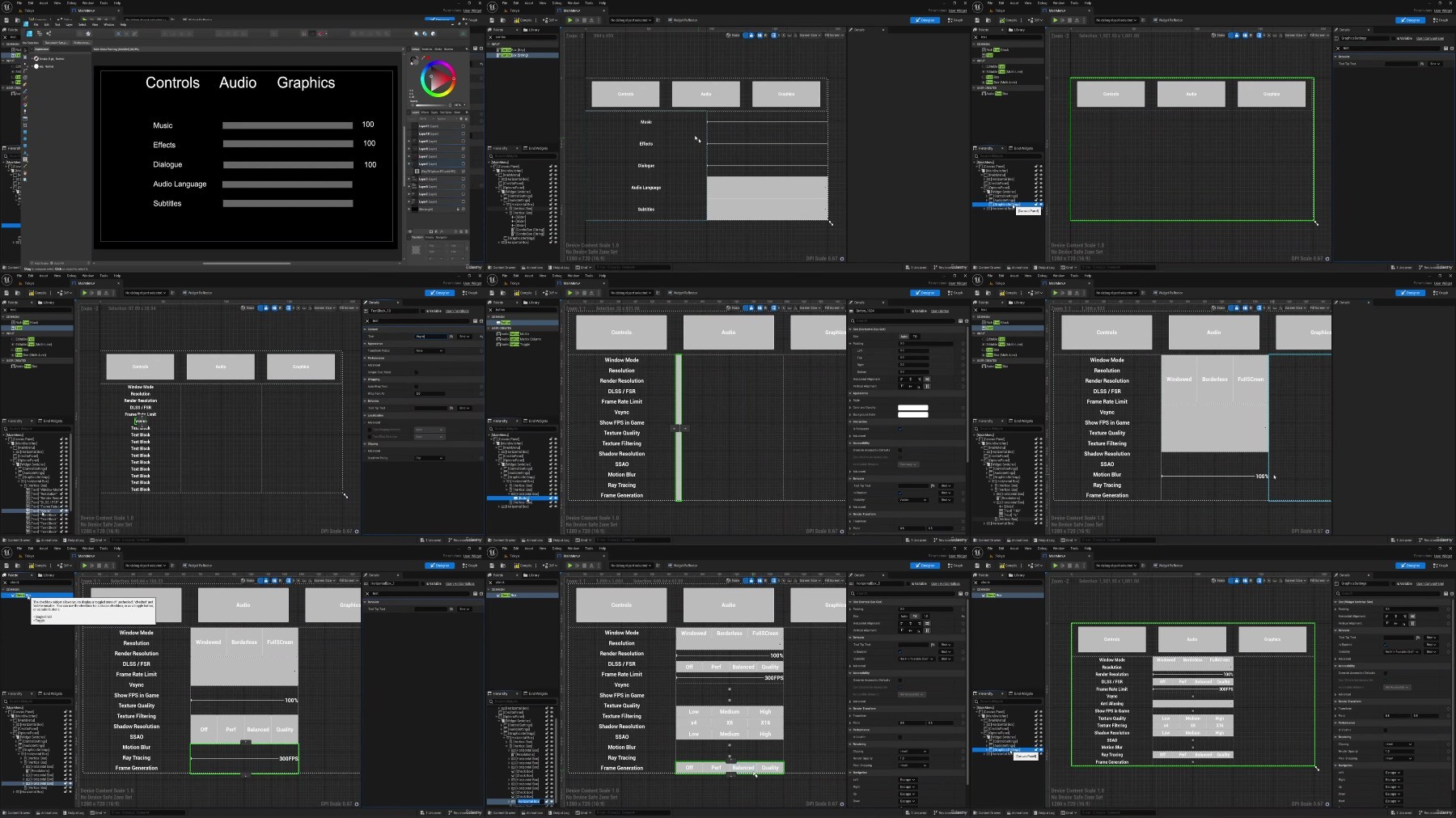Screen dimensions: 1456x818
Task: Switch to Effects tab beside Affinity Layers tab
Action: pyautogui.click(x=425, y=112)
